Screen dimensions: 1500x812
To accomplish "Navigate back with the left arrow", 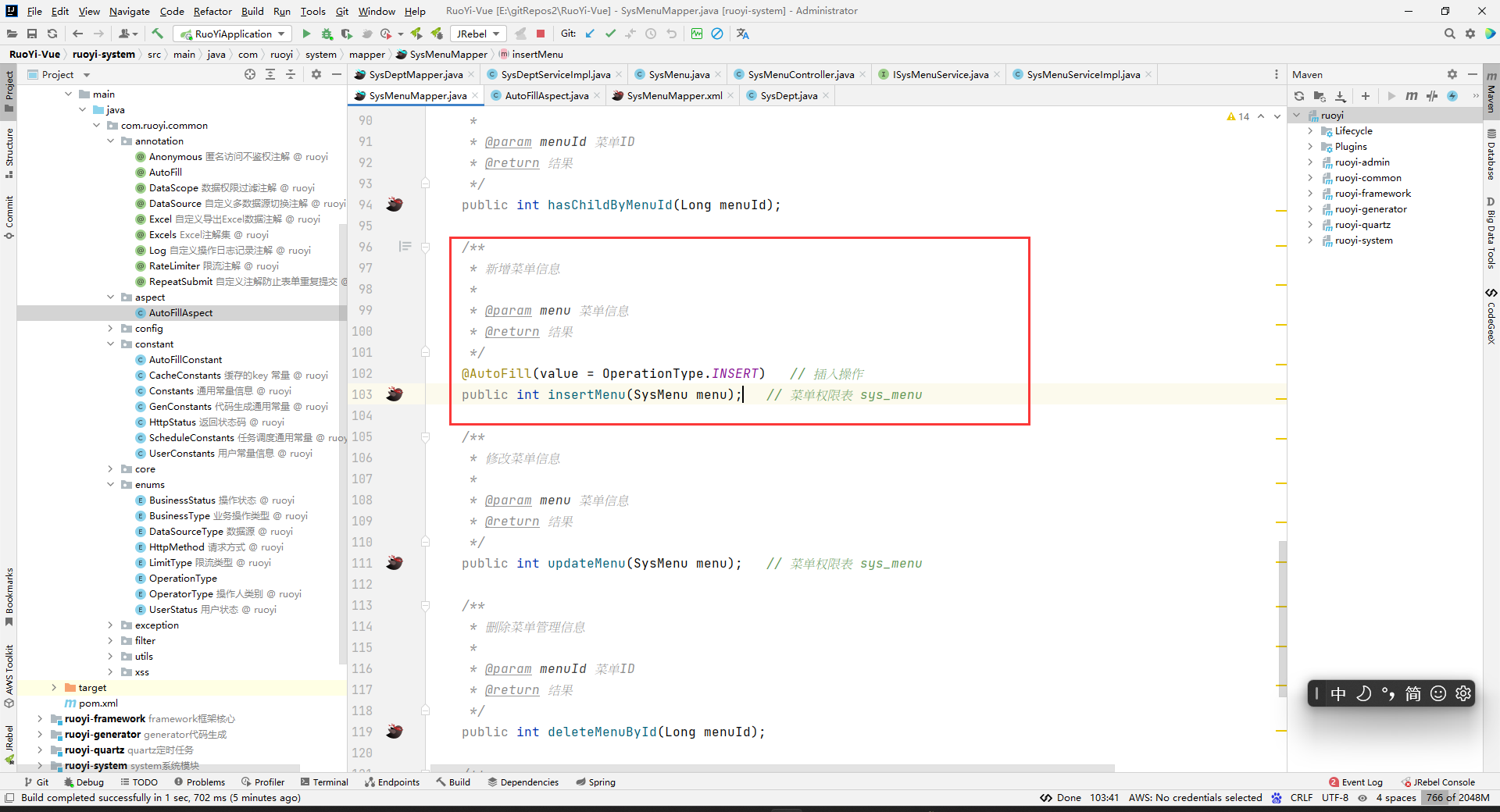I will [x=77, y=34].
